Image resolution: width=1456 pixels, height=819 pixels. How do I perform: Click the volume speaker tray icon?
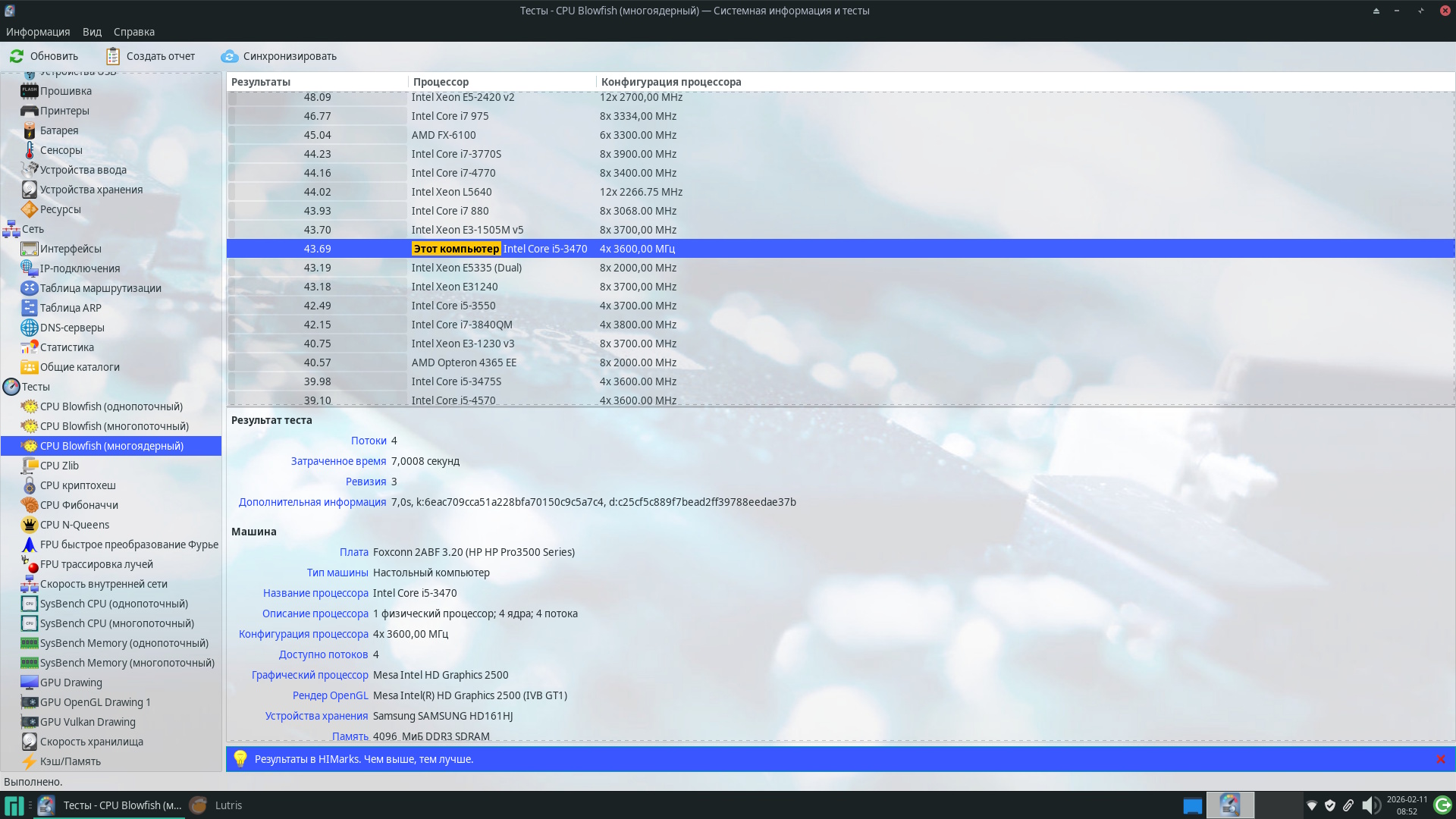(1370, 805)
